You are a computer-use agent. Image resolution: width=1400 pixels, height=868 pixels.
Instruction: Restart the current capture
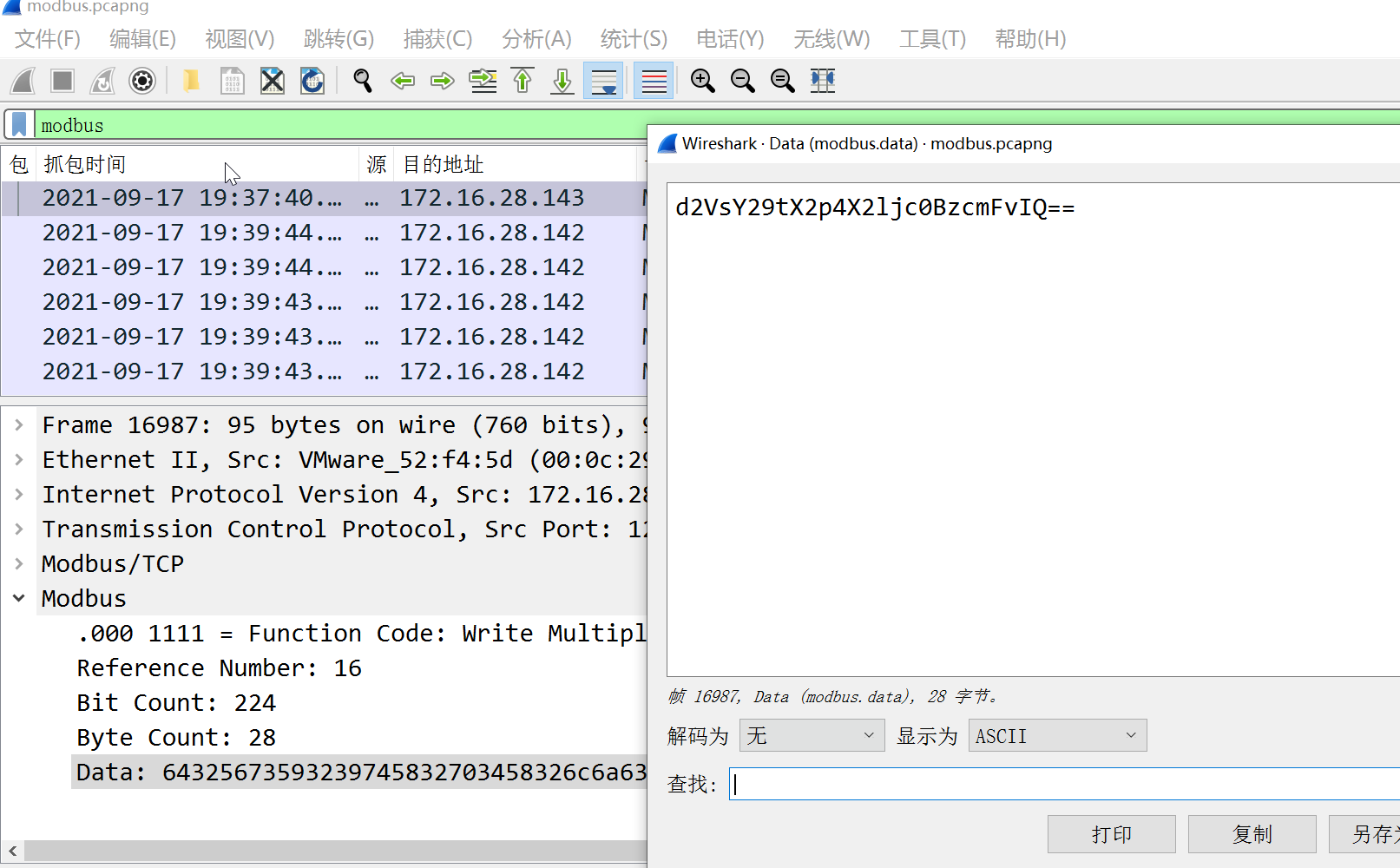[102, 81]
